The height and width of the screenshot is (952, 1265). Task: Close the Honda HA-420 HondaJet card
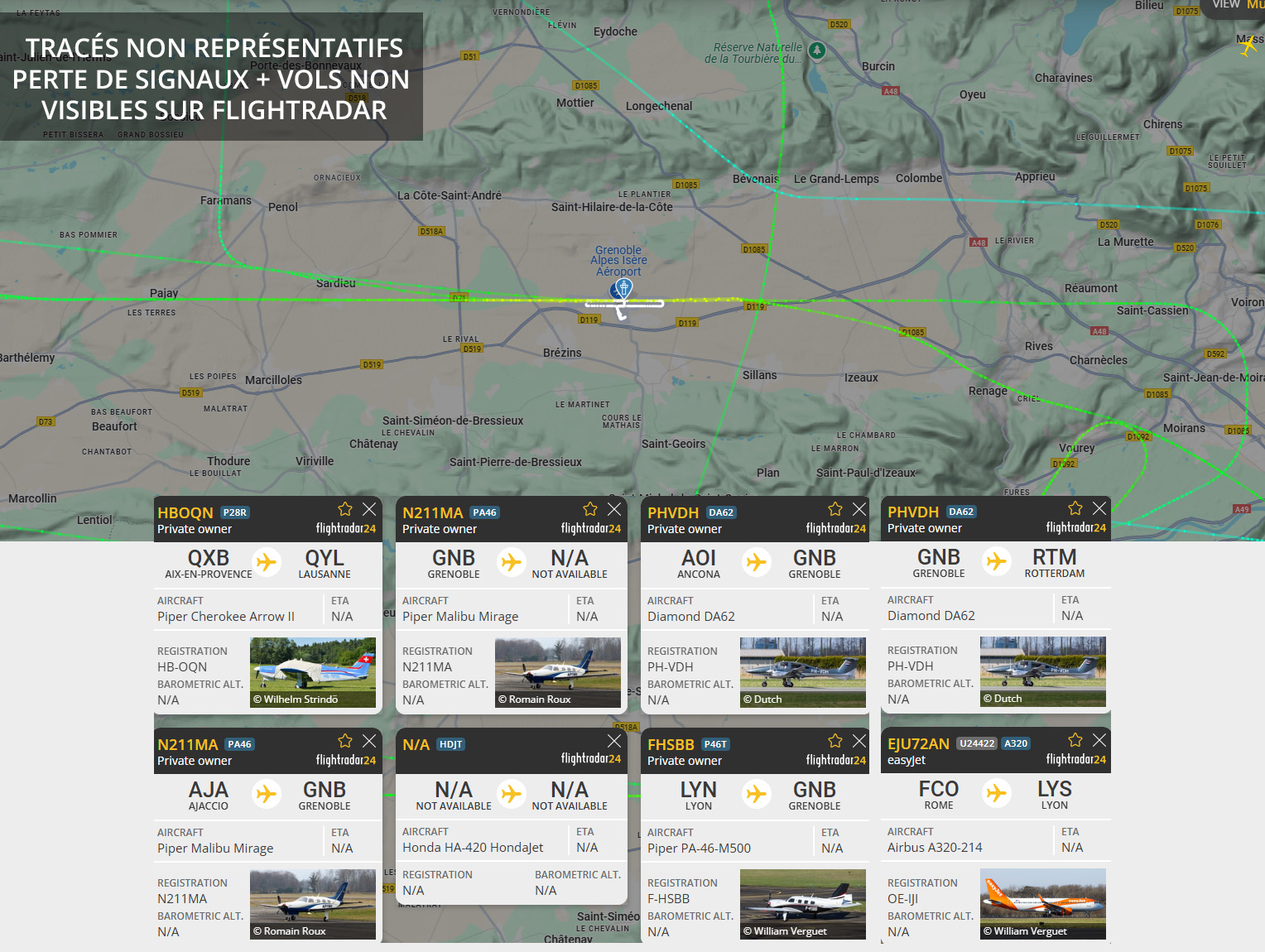click(x=613, y=741)
